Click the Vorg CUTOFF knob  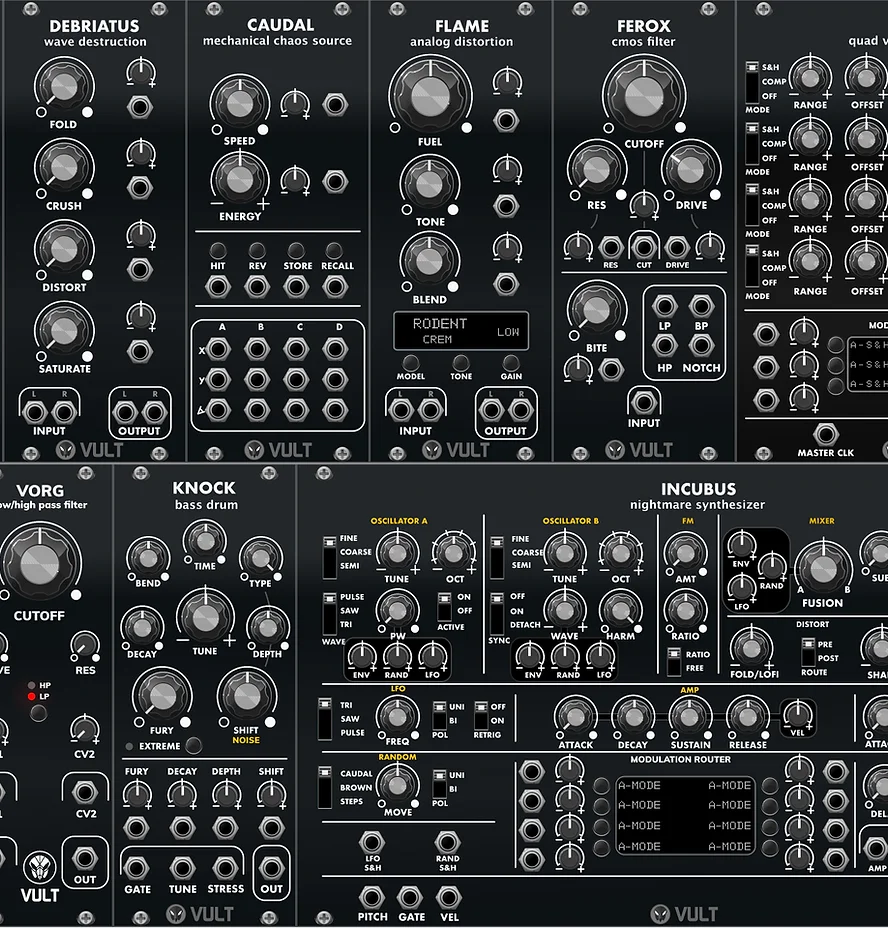click(x=40, y=563)
